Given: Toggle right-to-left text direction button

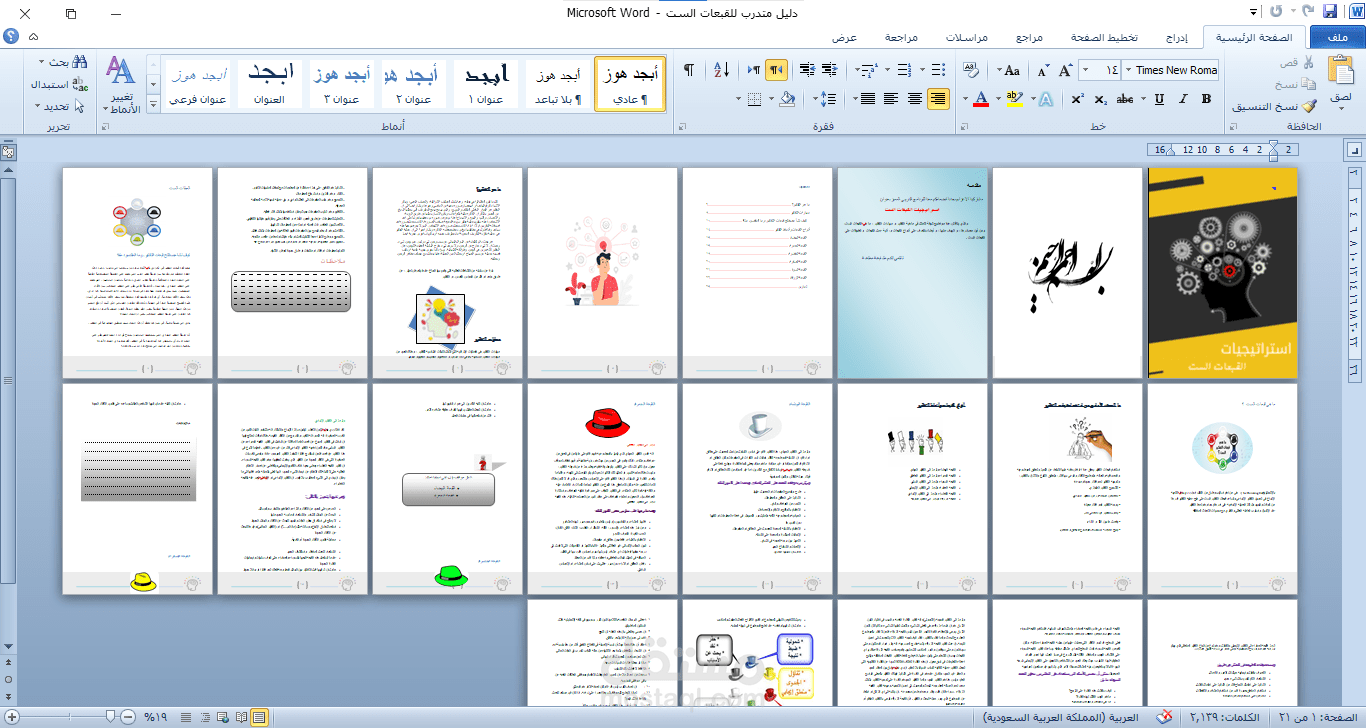Looking at the screenshot, I should pyautogui.click(x=777, y=70).
